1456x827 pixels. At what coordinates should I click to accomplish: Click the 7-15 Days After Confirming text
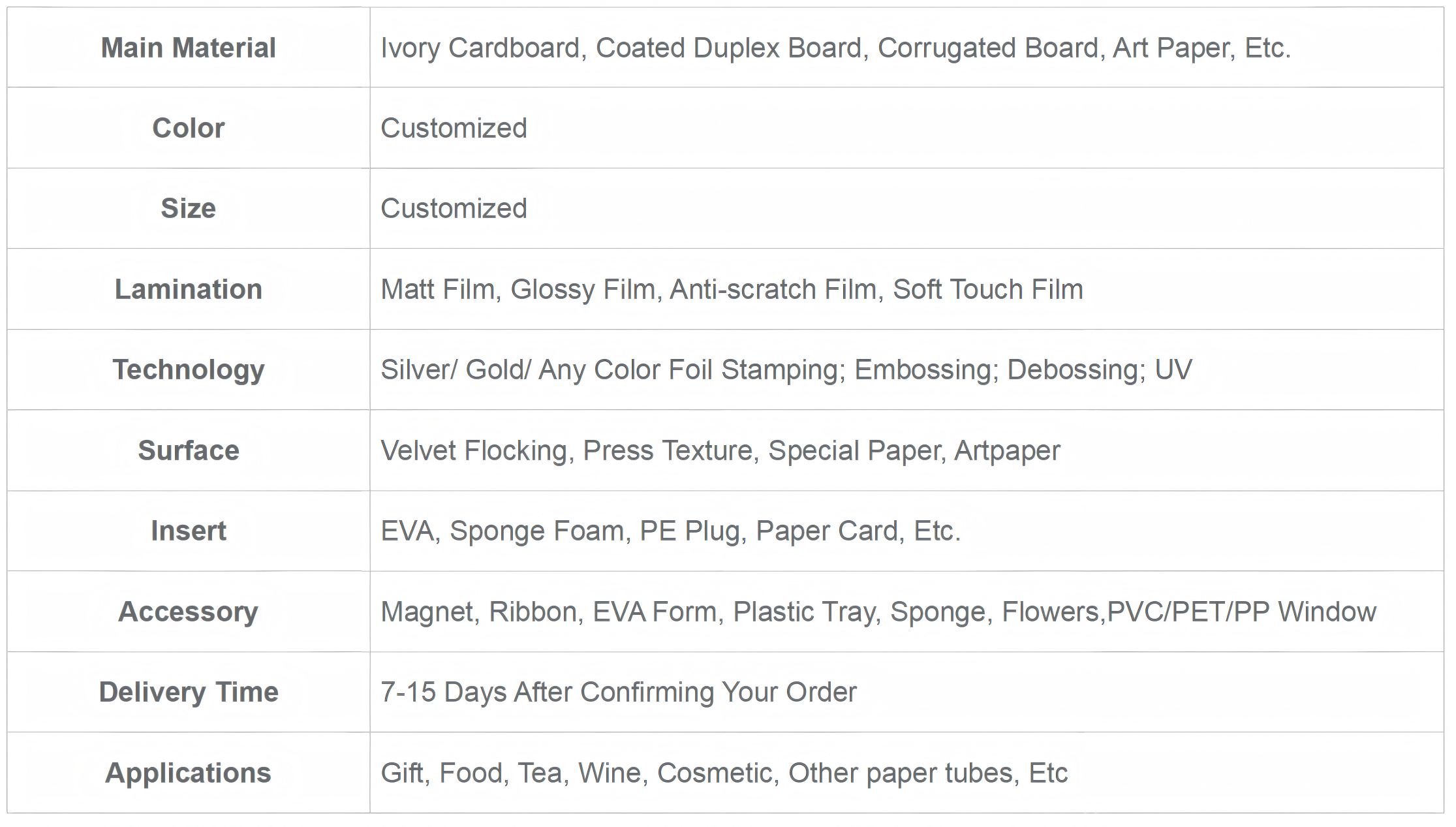coord(618,692)
